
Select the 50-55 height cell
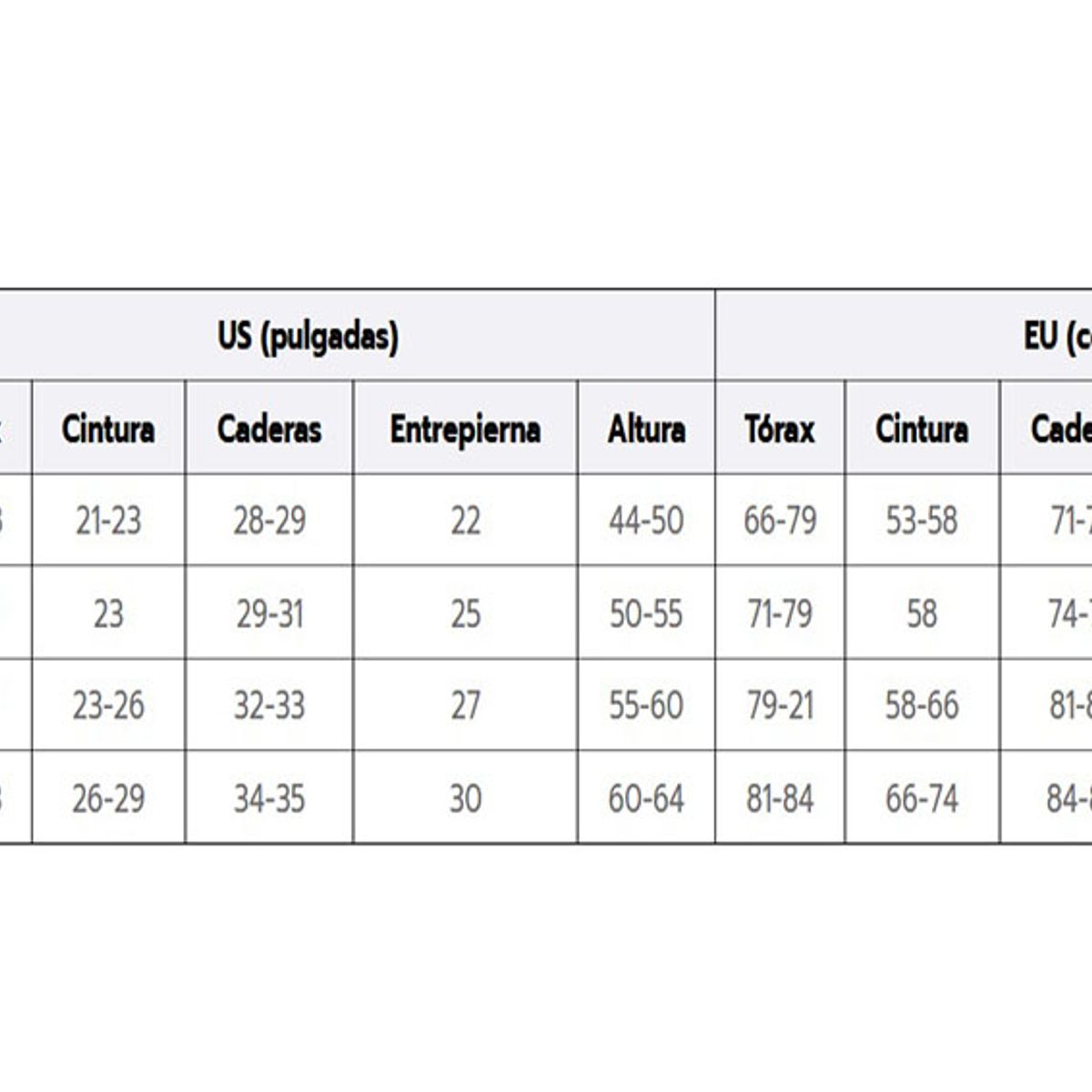(646, 614)
